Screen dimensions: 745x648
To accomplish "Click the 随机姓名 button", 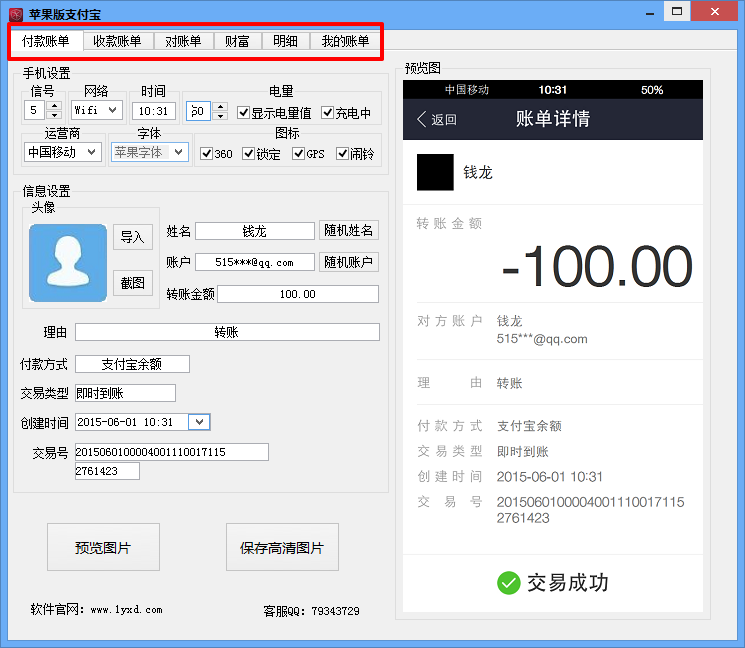I will (x=349, y=230).
